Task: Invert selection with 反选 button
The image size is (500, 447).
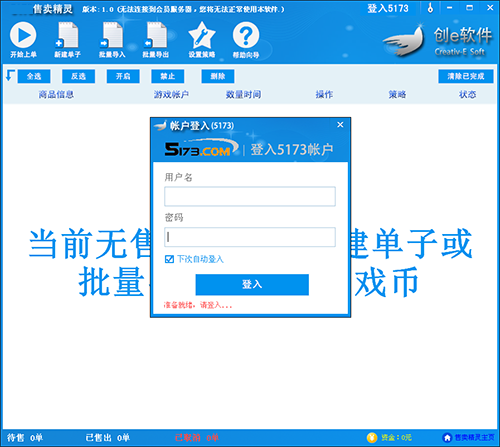Action: click(79, 76)
